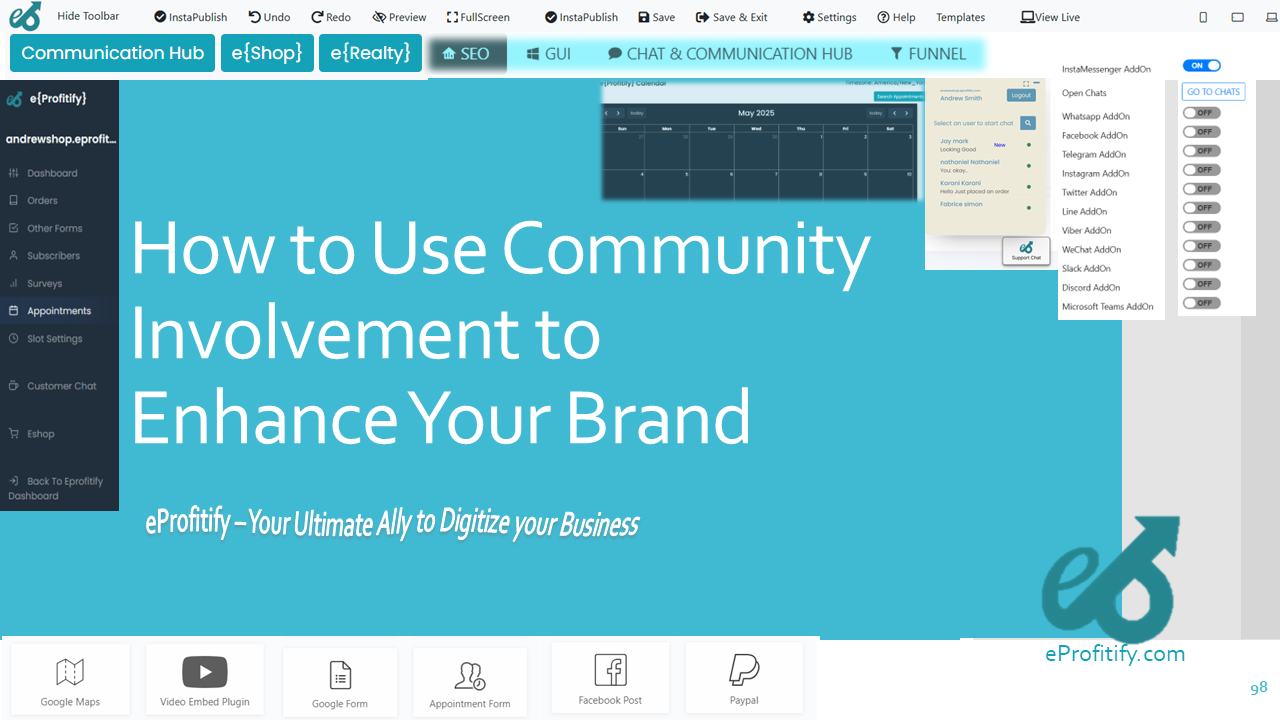
Task: Click the GO TO CHATS button
Action: [x=1213, y=92]
